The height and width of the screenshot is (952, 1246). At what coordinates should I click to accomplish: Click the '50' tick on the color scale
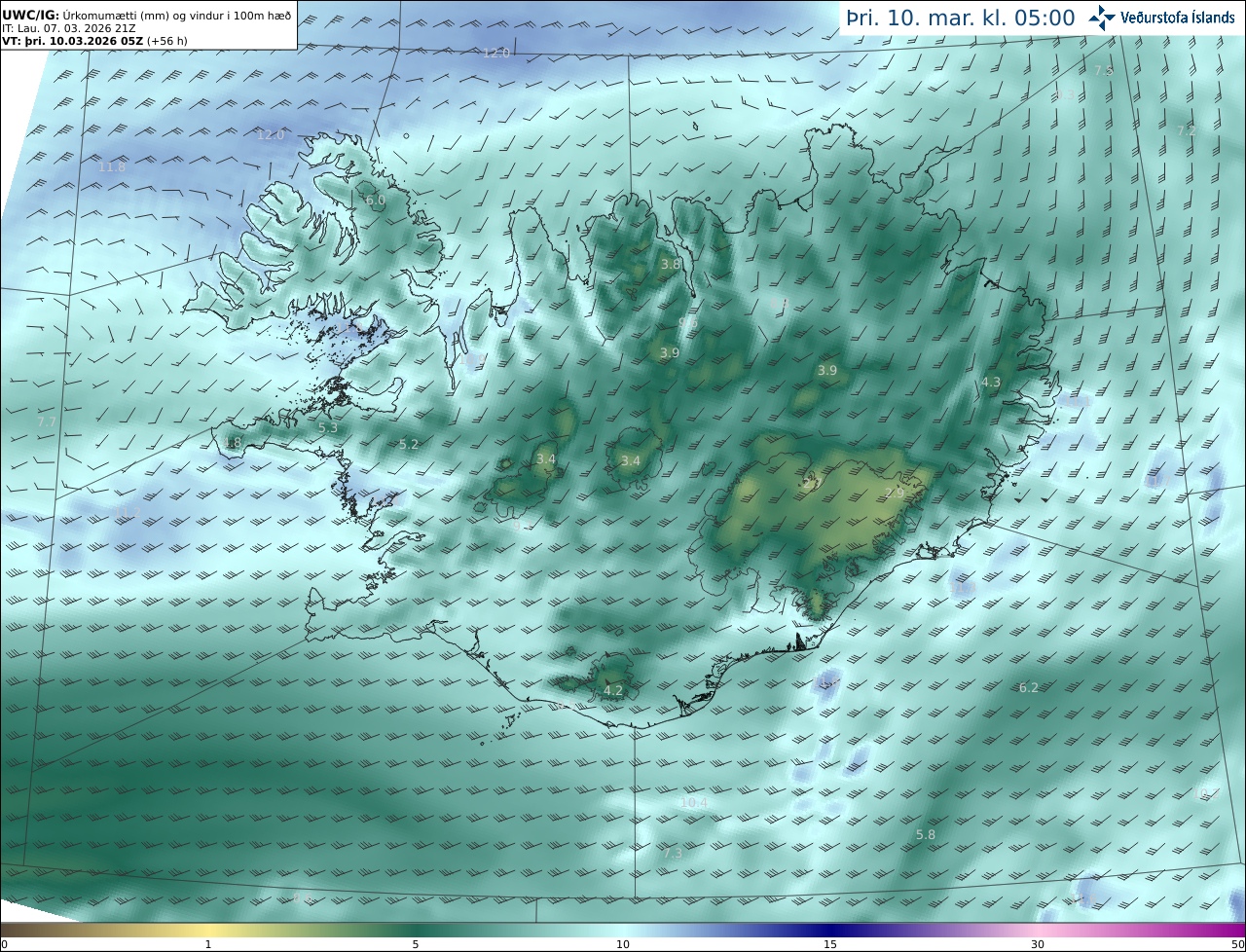tap(1238, 944)
